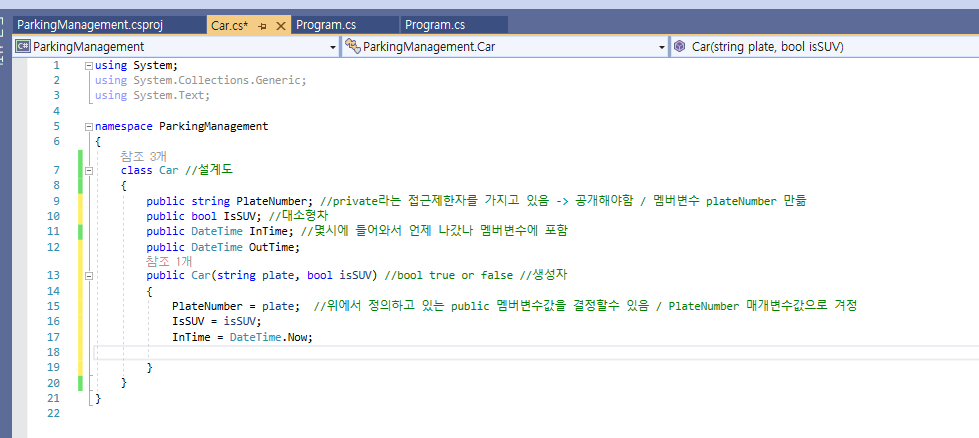Viewport: 979px width, 438px height.
Task: Click the opening brace on line 6
Action: pos(98,142)
